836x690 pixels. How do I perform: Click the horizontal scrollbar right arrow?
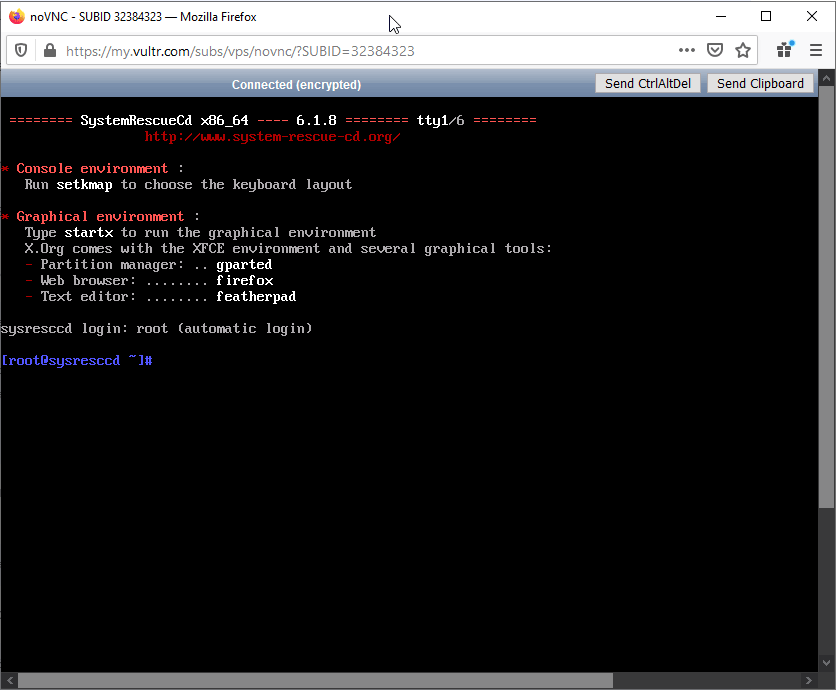tap(809, 680)
